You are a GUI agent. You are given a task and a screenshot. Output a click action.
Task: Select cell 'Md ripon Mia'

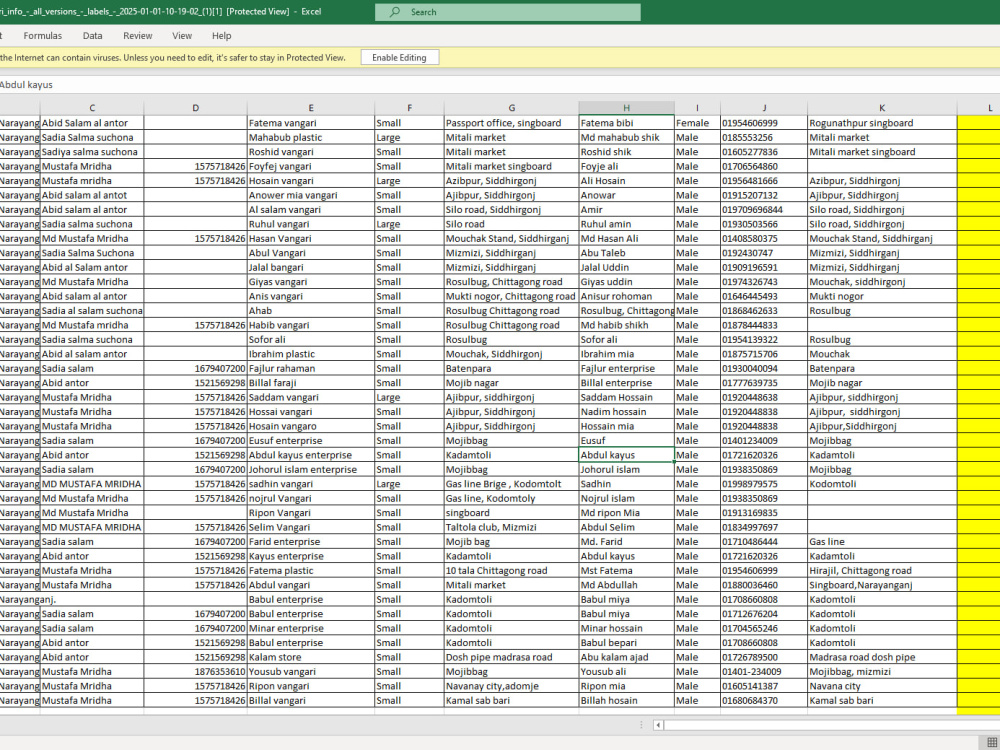click(x=626, y=513)
